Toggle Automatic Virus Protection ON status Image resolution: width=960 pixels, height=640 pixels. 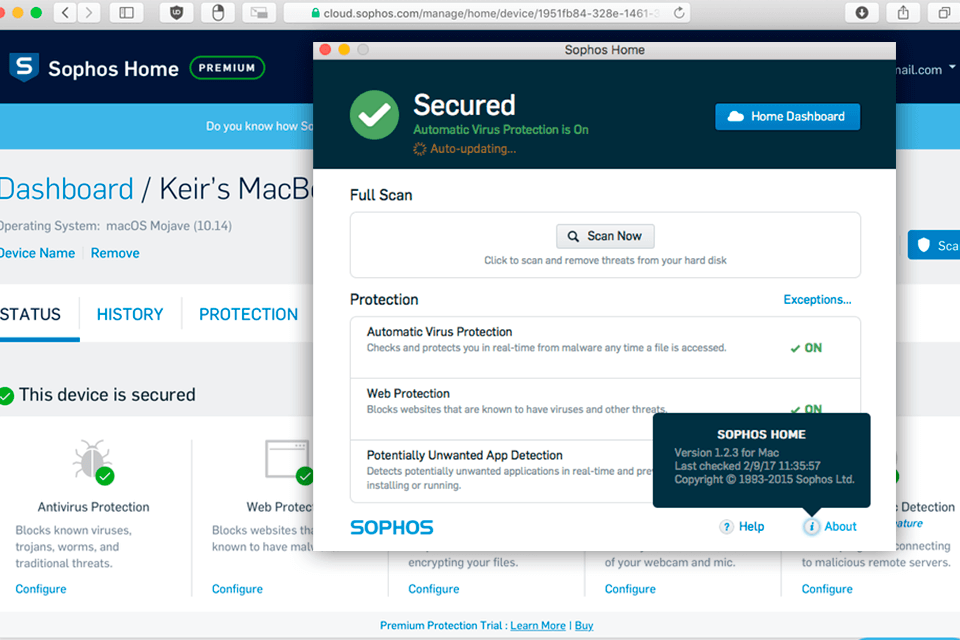click(806, 348)
